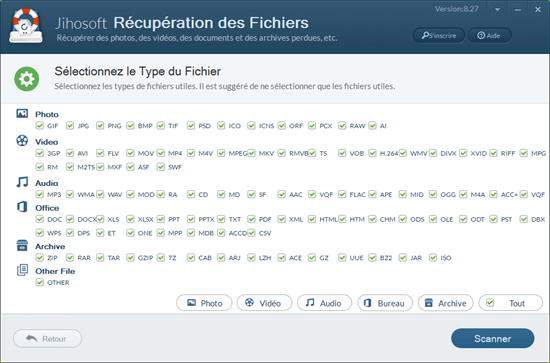Toggle the 7Z archive checkbox

(x=161, y=258)
